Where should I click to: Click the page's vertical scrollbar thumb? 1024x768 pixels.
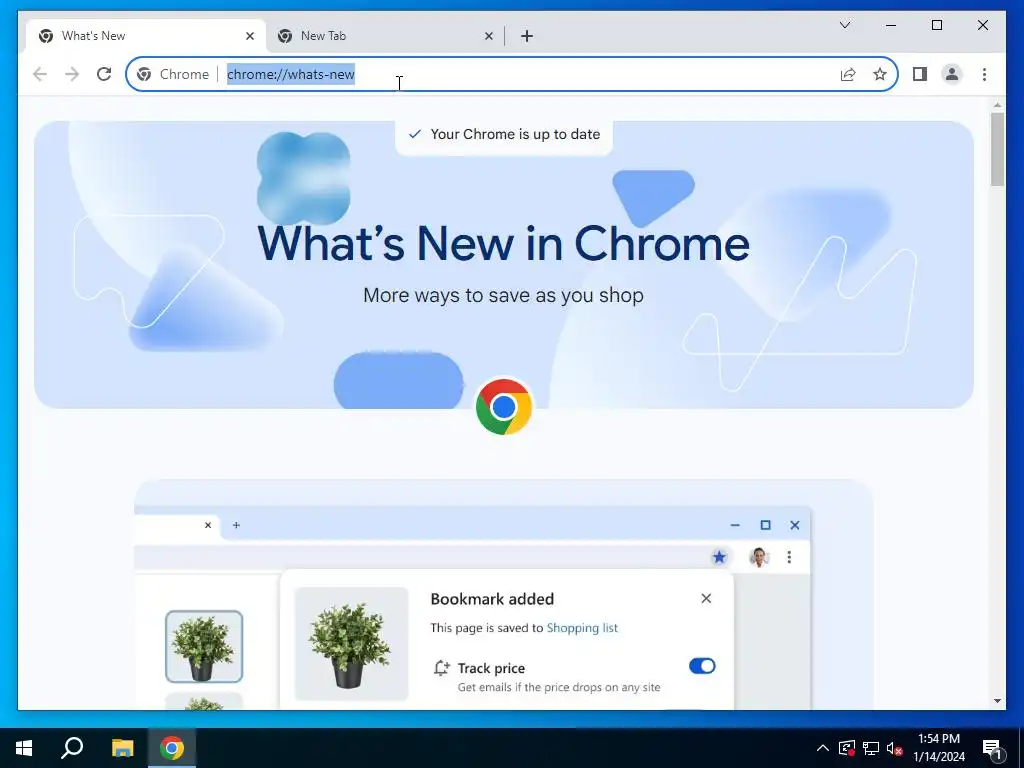[x=997, y=150]
